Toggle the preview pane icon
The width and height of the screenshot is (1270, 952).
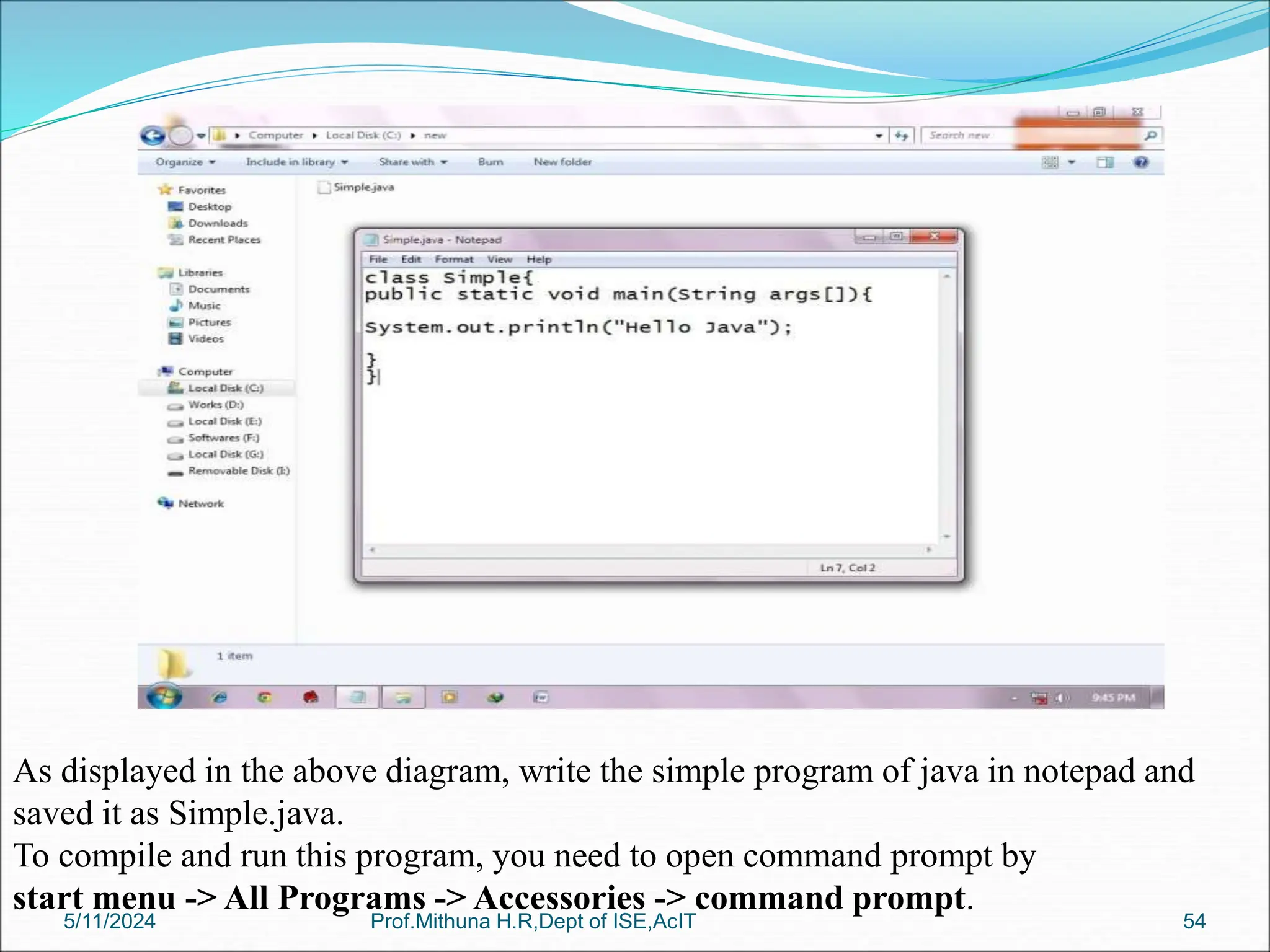pyautogui.click(x=1104, y=162)
